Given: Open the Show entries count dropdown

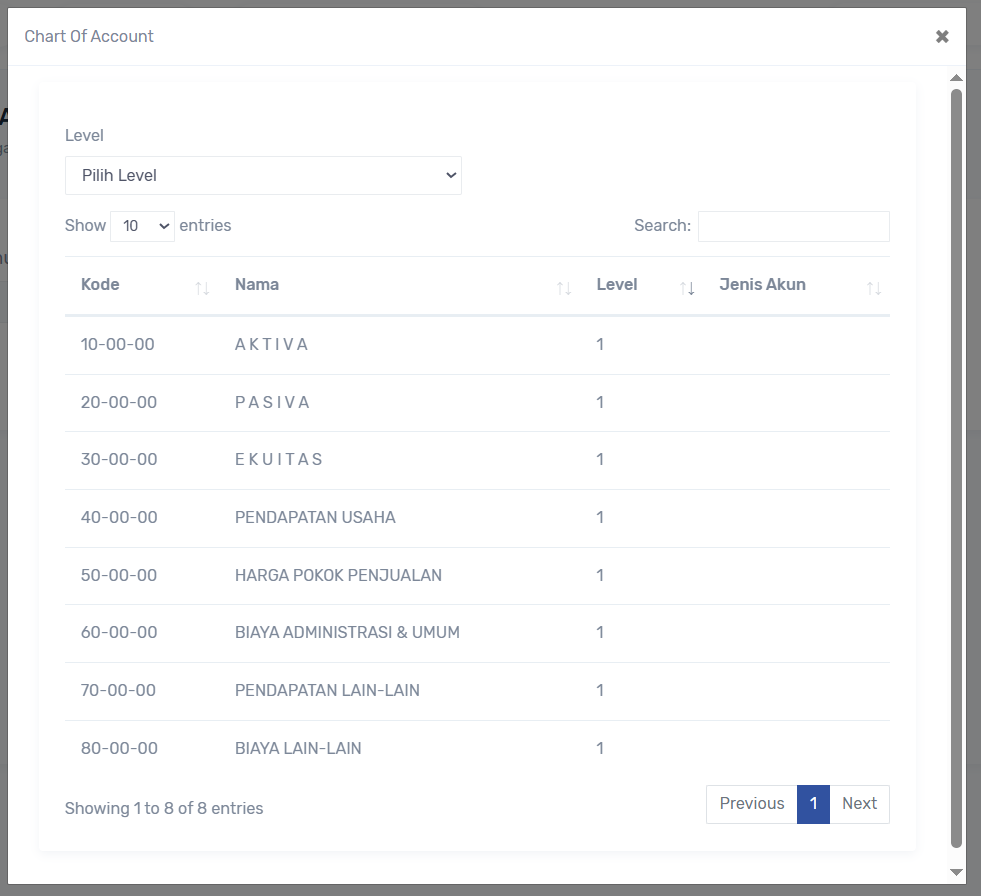Looking at the screenshot, I should (x=142, y=226).
